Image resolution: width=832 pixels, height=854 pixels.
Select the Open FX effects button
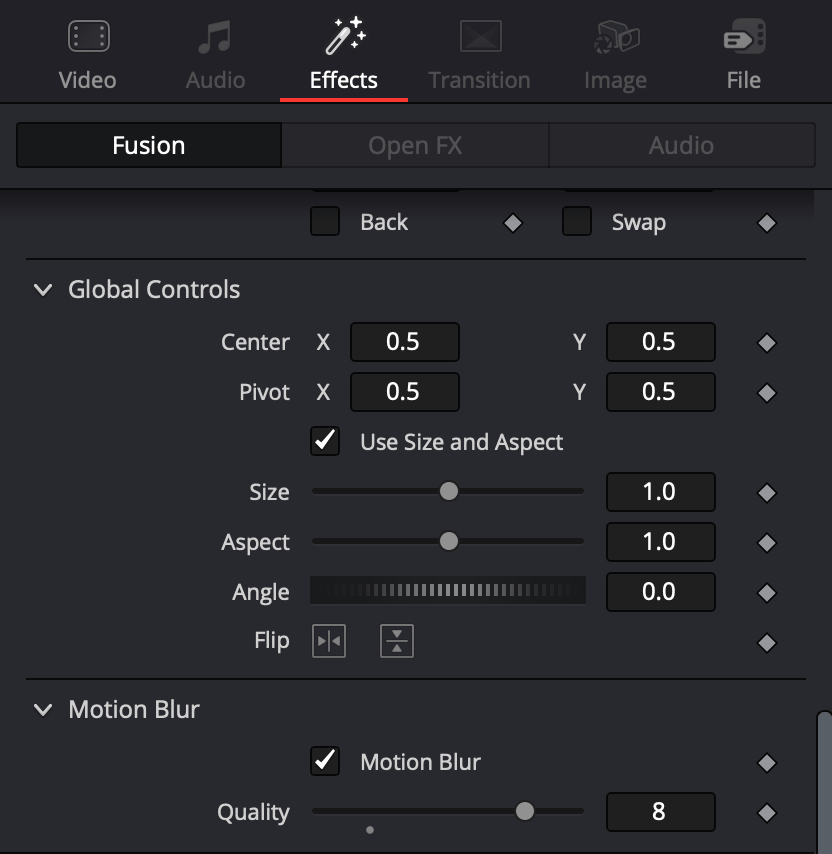coord(415,145)
